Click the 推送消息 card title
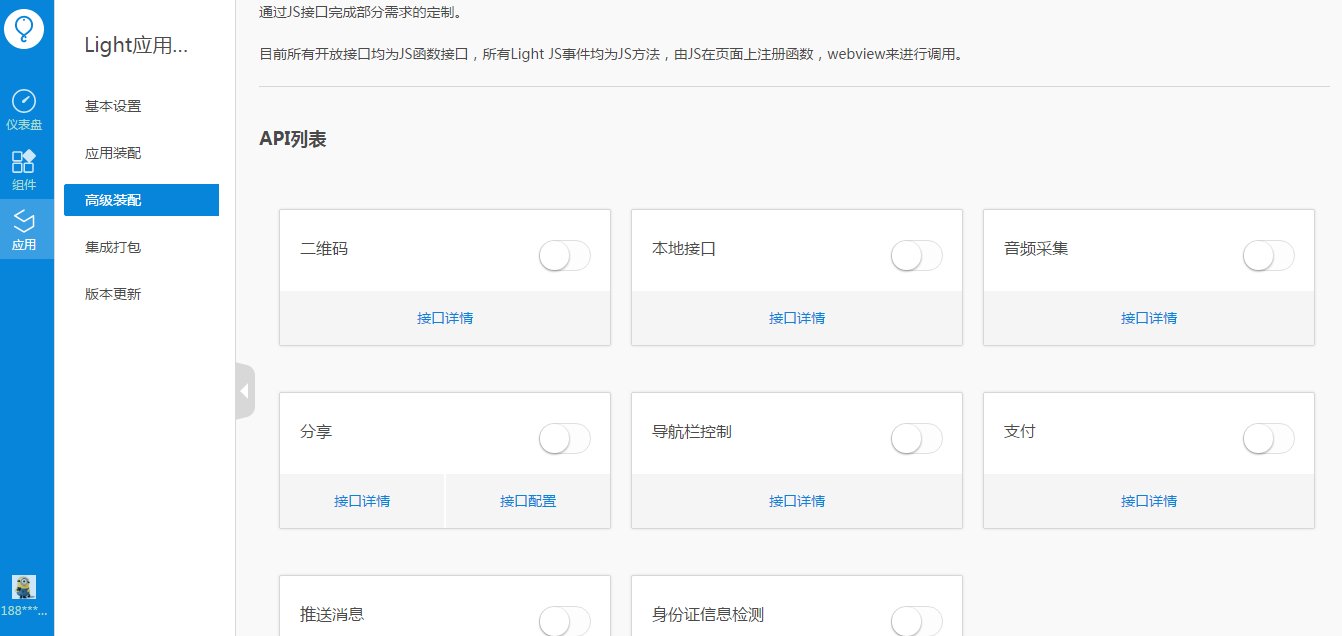1342x636 pixels. [x=332, y=614]
